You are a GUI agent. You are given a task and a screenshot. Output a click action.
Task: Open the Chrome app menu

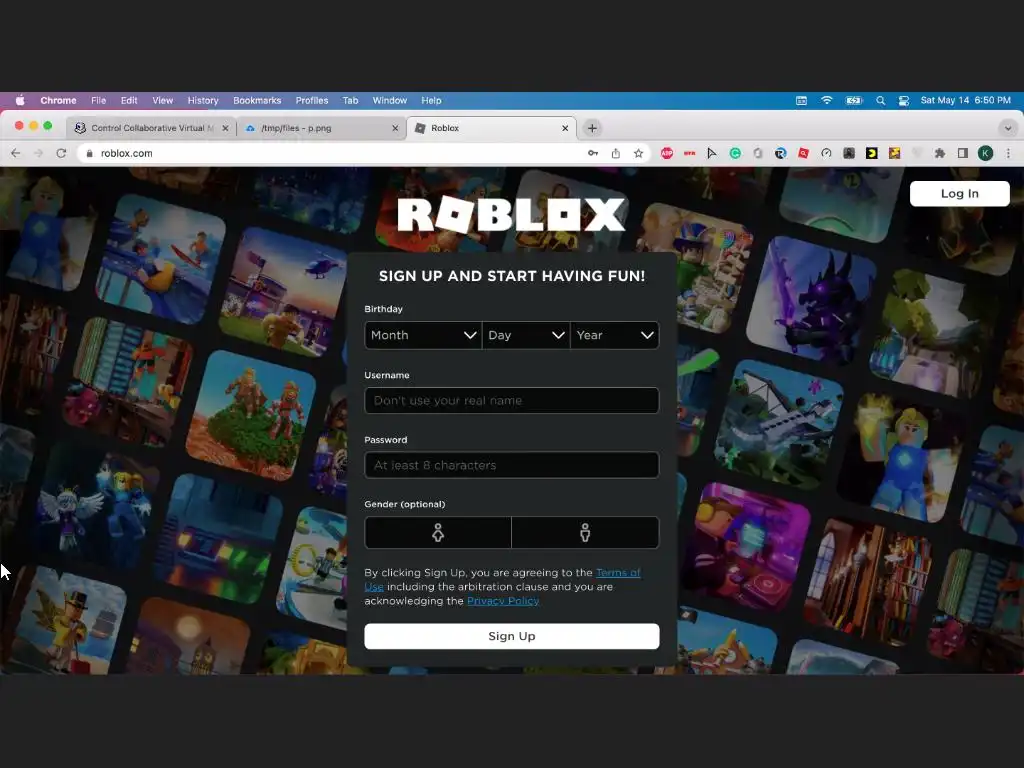(58, 100)
